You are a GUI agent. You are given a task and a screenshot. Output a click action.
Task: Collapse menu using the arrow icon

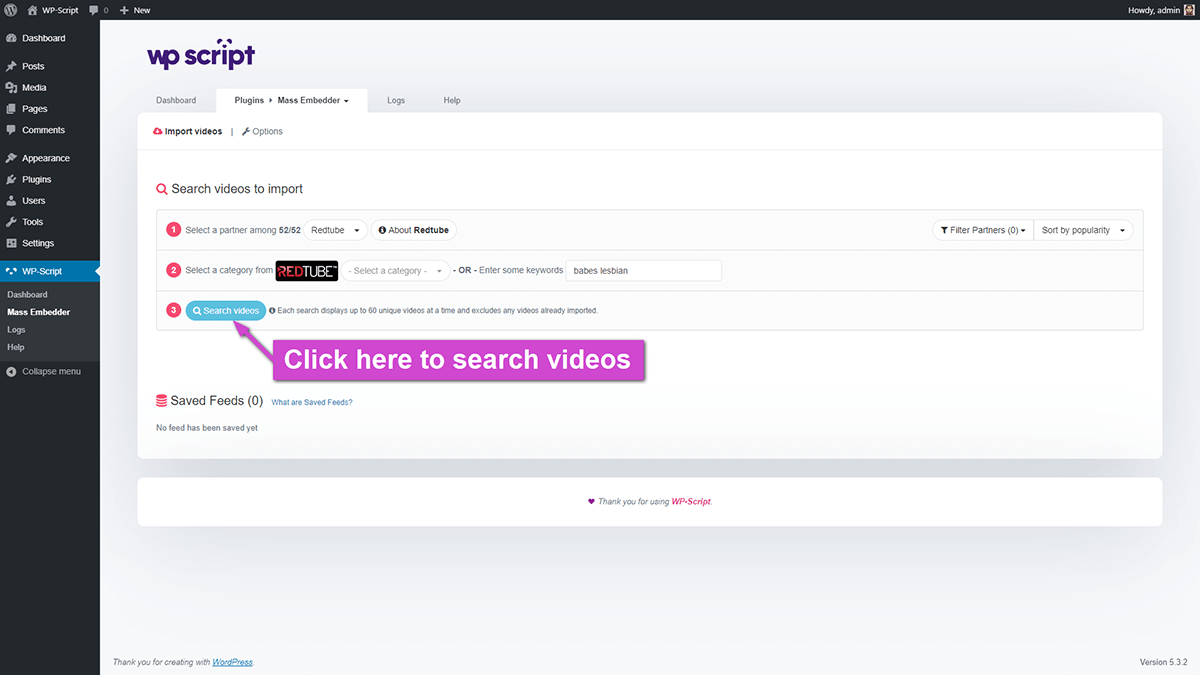pyautogui.click(x=11, y=372)
